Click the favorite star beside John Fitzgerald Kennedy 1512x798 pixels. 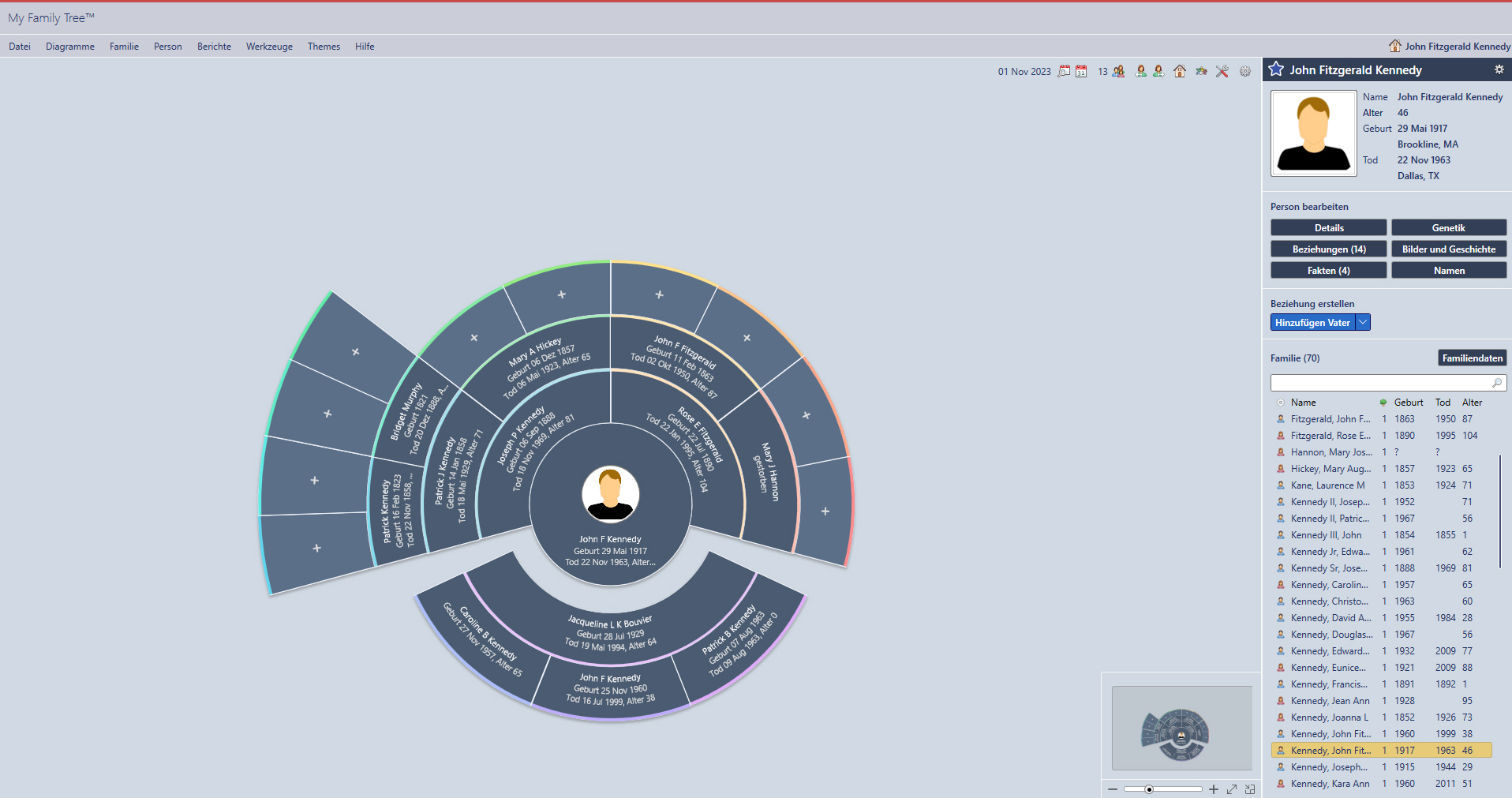pos(1276,69)
